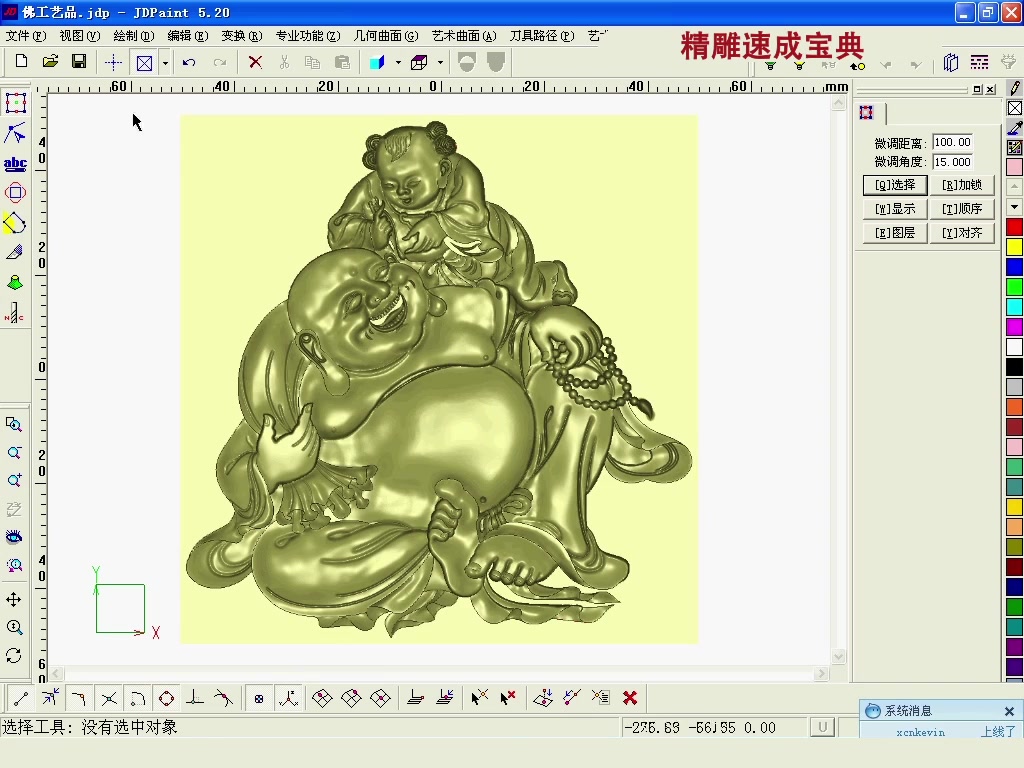1024x768 pixels.
Task: Toggle the U indicator in the status bar
Action: 822,727
